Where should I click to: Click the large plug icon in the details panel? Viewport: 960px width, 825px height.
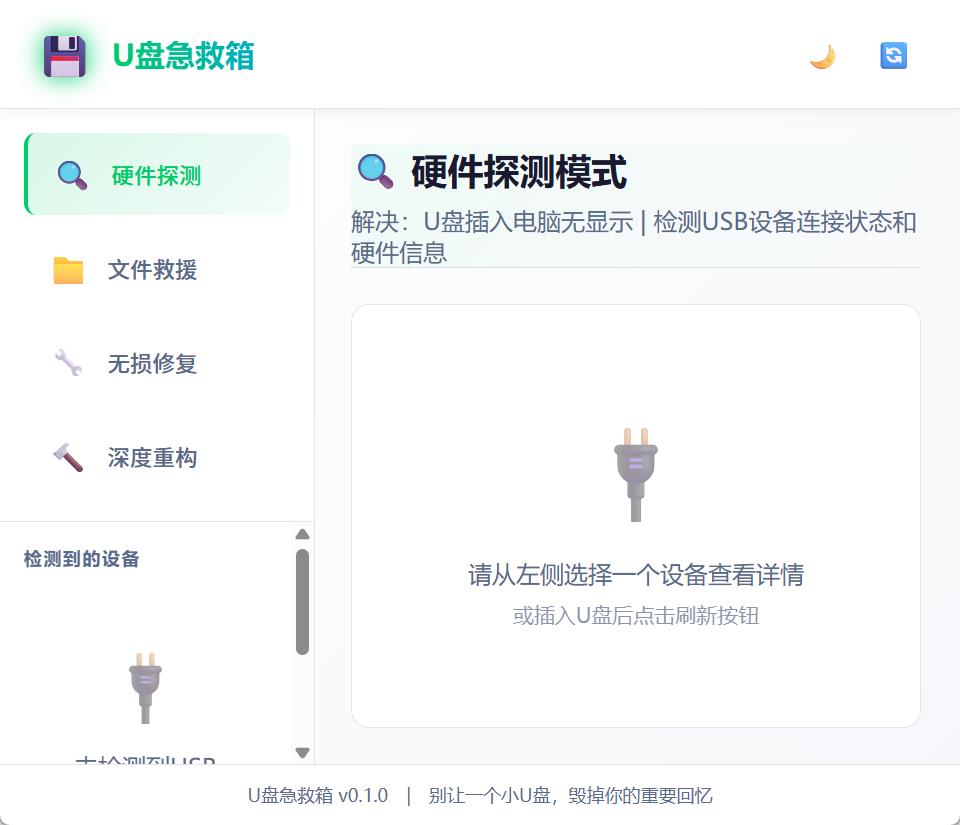click(x=635, y=473)
